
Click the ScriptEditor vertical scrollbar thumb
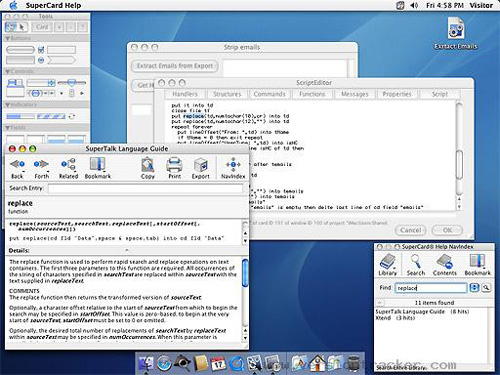(459, 165)
